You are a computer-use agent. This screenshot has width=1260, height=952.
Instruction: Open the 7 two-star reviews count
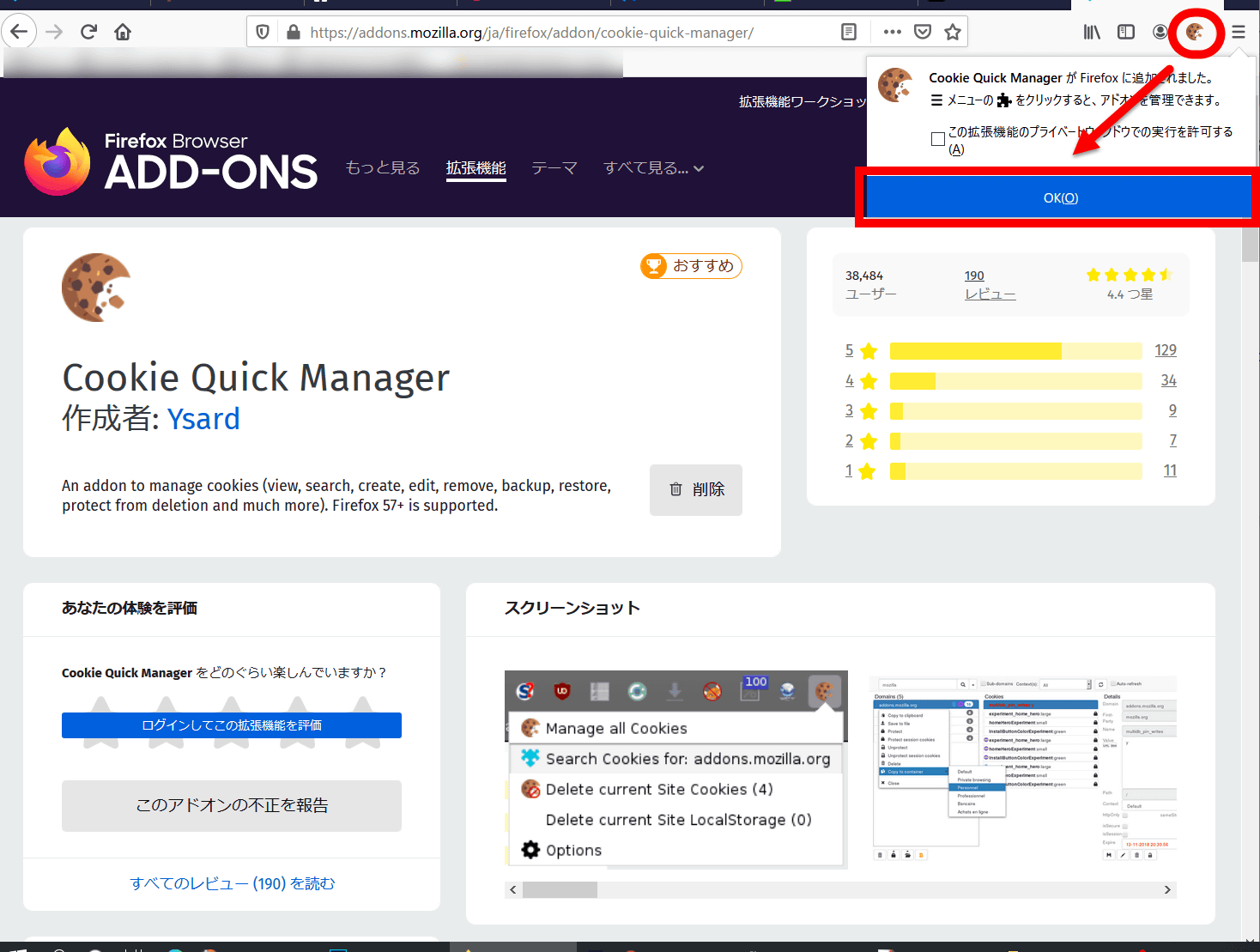tap(1172, 440)
